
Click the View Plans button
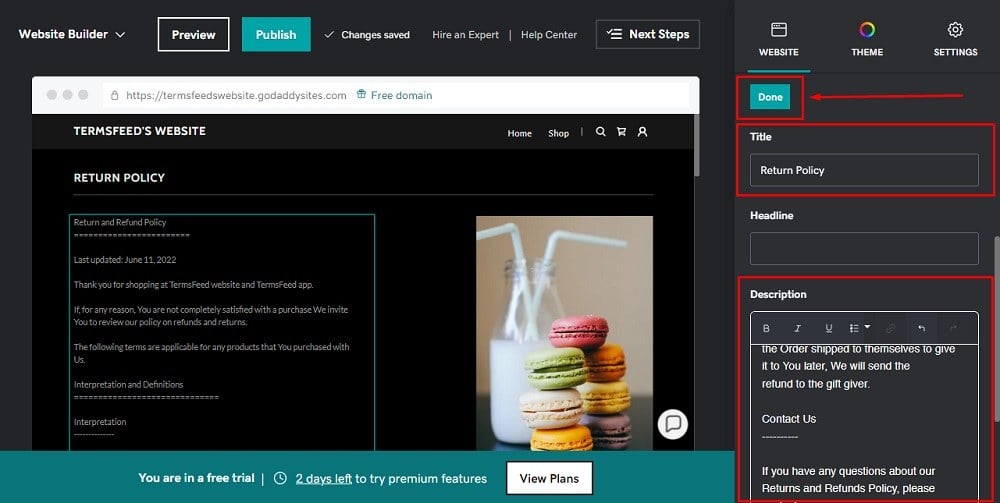[x=549, y=478]
